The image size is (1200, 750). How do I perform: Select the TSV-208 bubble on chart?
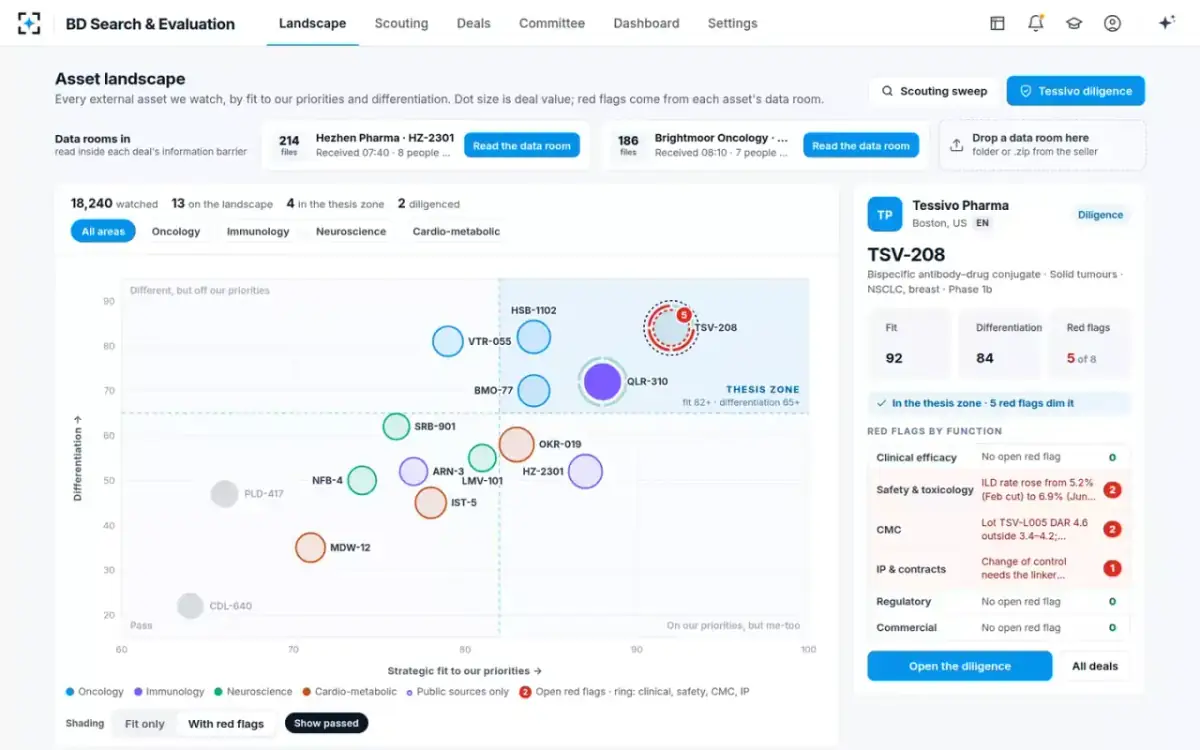670,327
